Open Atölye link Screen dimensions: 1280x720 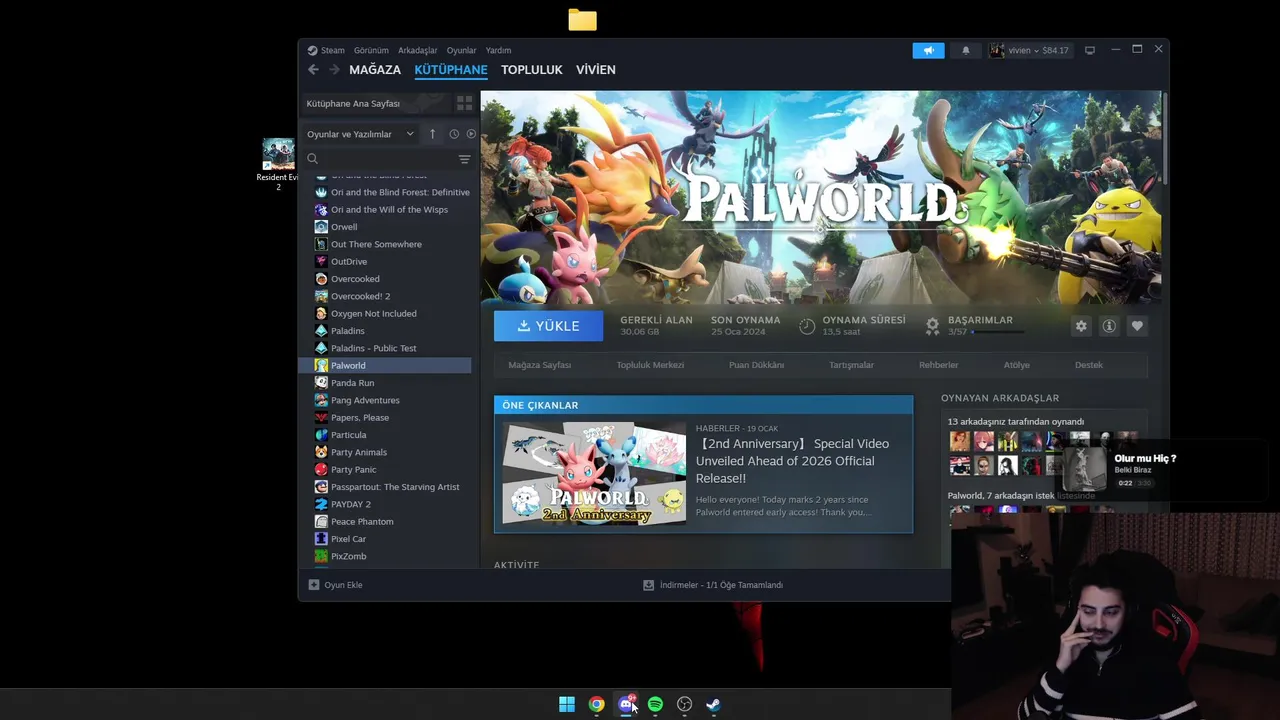point(1017,365)
